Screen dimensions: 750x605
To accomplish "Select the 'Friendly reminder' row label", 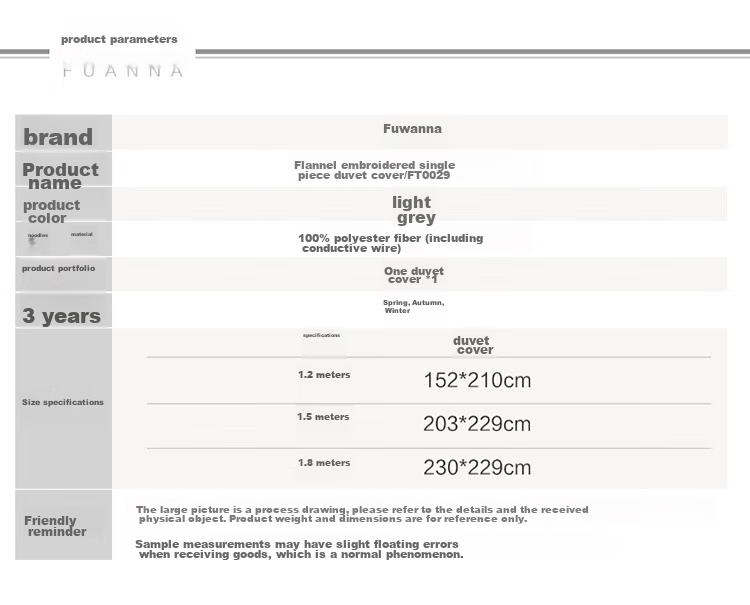I will pyautogui.click(x=55, y=526).
